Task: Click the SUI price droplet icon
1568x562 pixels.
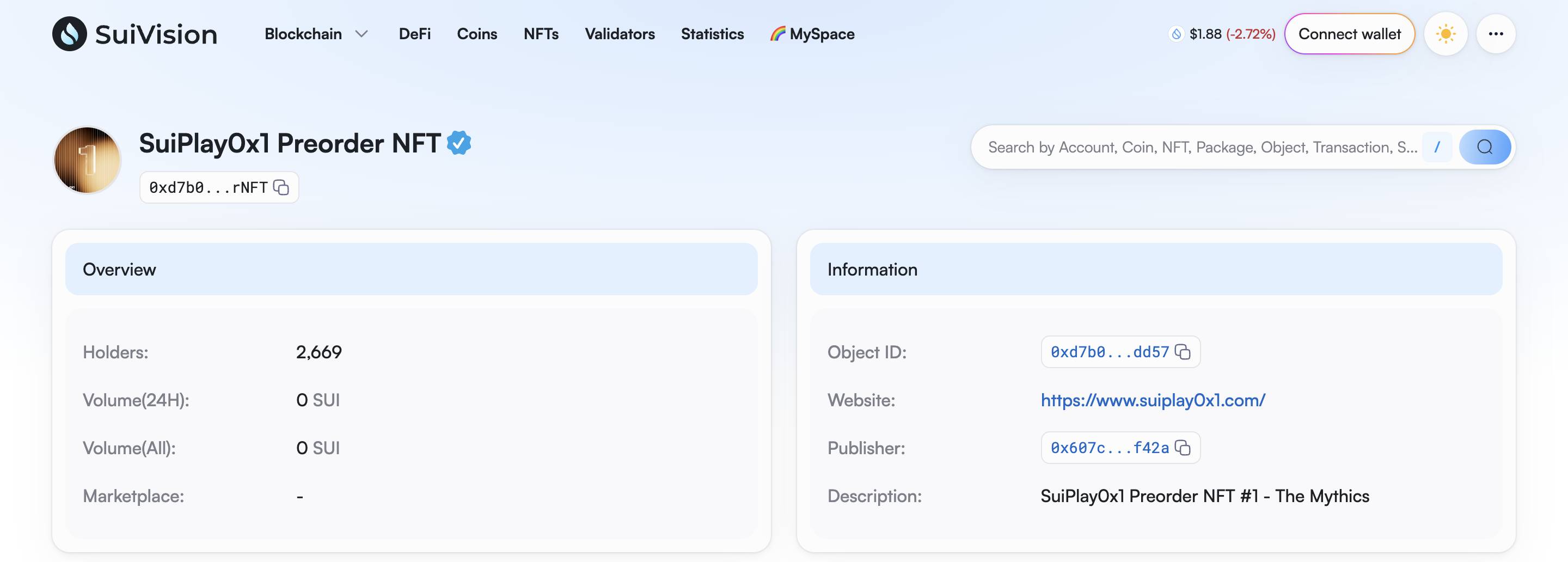Action: click(1177, 34)
